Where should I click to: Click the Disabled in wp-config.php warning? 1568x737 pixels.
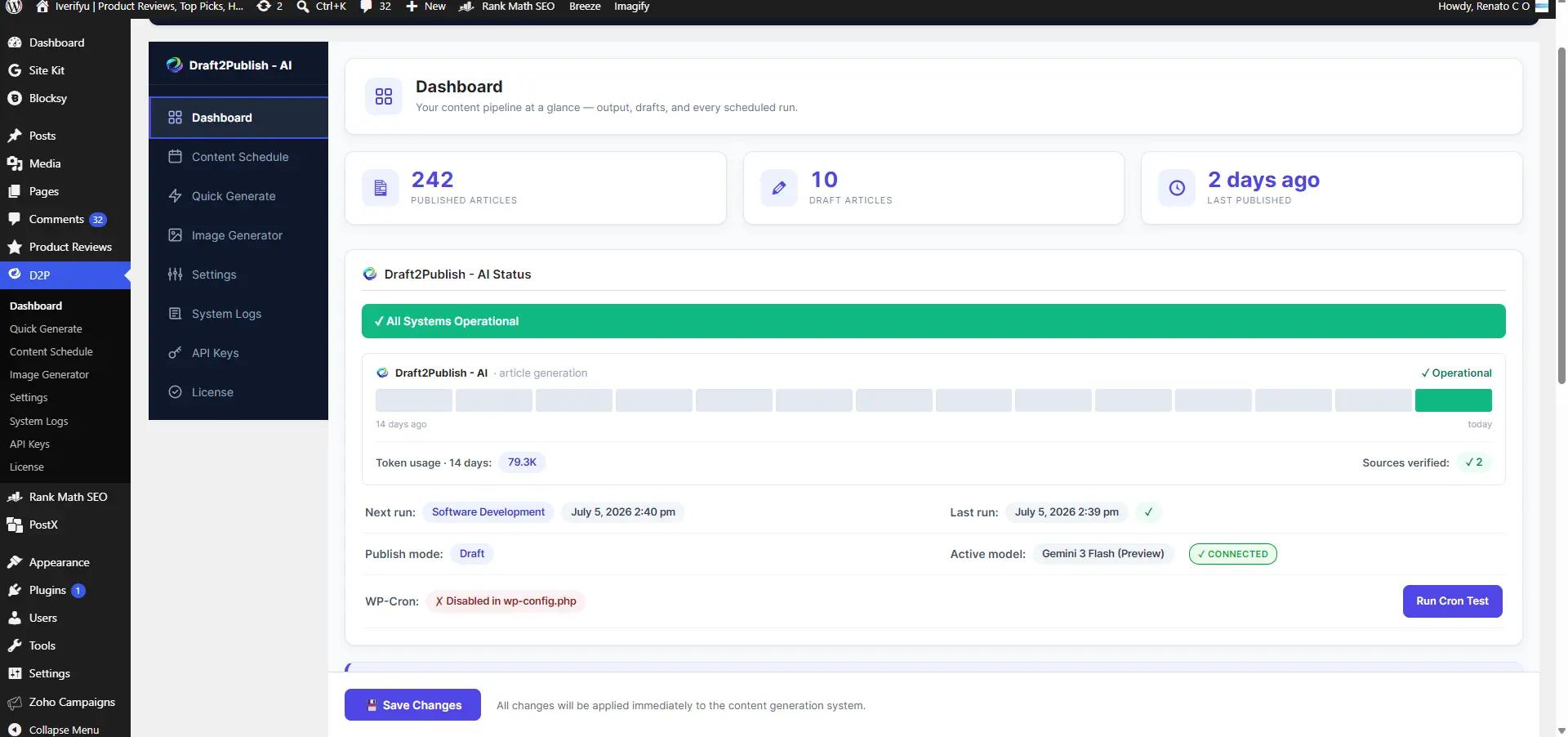(x=506, y=601)
